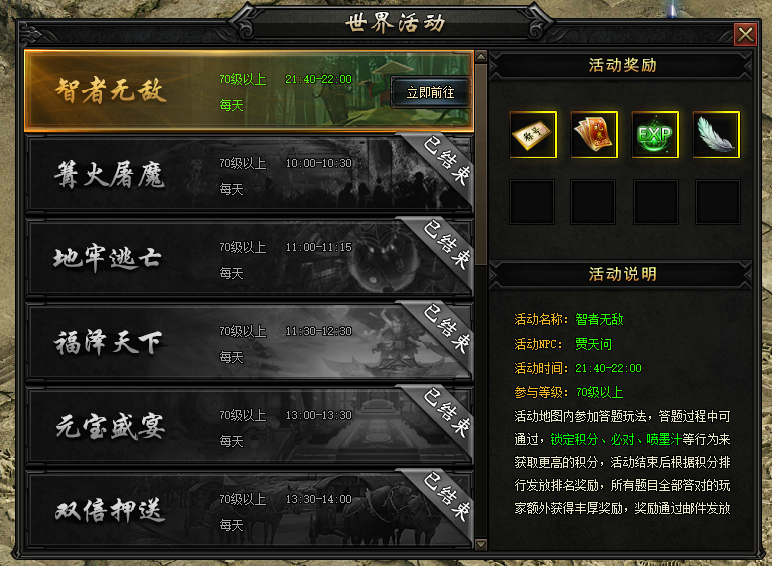Click the white feather reward icon
The width and height of the screenshot is (772, 566).
[x=716, y=134]
